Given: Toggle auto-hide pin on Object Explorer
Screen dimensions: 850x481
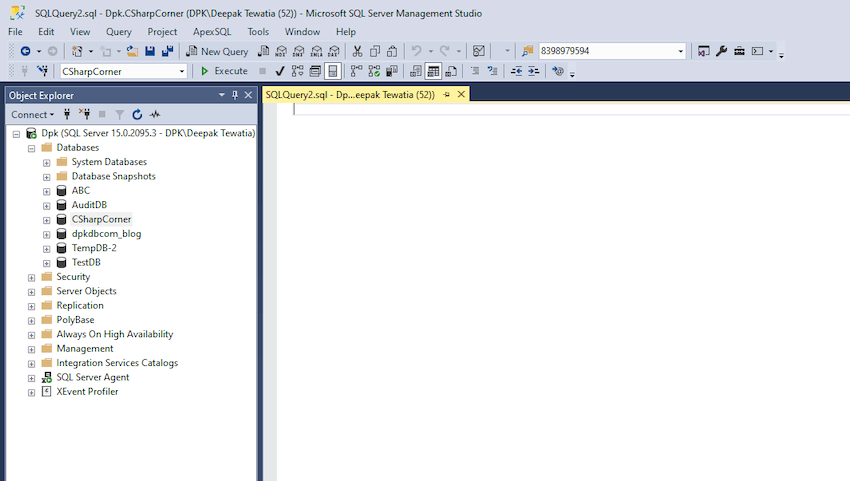Looking at the screenshot, I should (235, 95).
